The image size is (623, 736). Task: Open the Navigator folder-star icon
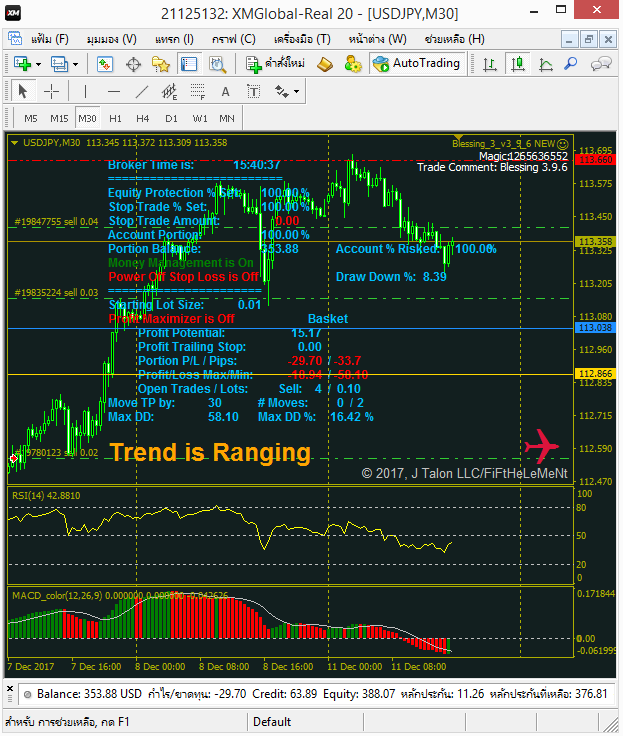click(161, 64)
